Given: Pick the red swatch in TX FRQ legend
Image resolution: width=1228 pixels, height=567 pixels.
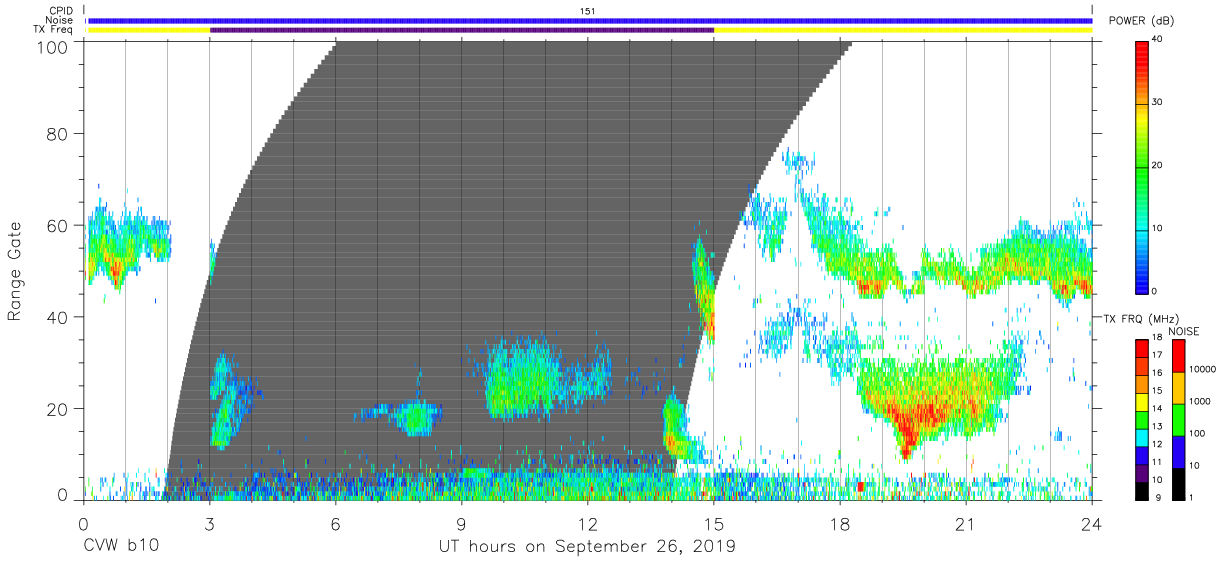Looking at the screenshot, I should [1141, 348].
